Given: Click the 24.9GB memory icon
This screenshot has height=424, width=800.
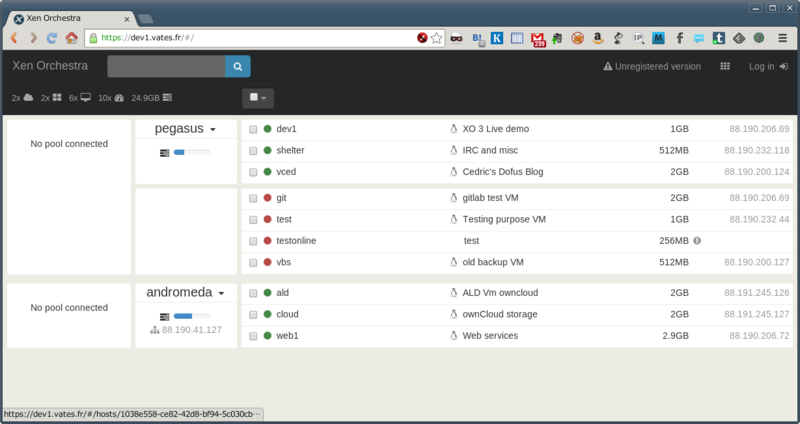Looking at the screenshot, I should (x=167, y=97).
